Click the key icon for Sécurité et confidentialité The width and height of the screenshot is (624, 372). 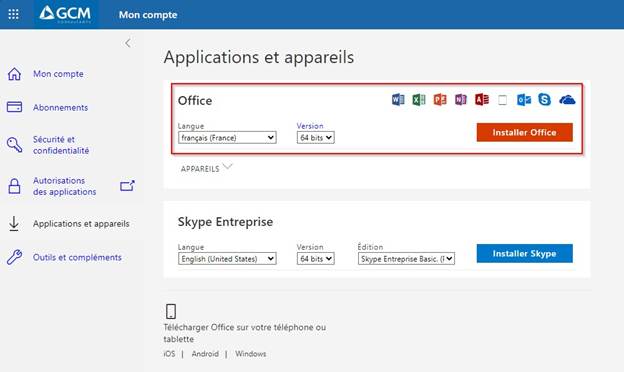(14, 145)
